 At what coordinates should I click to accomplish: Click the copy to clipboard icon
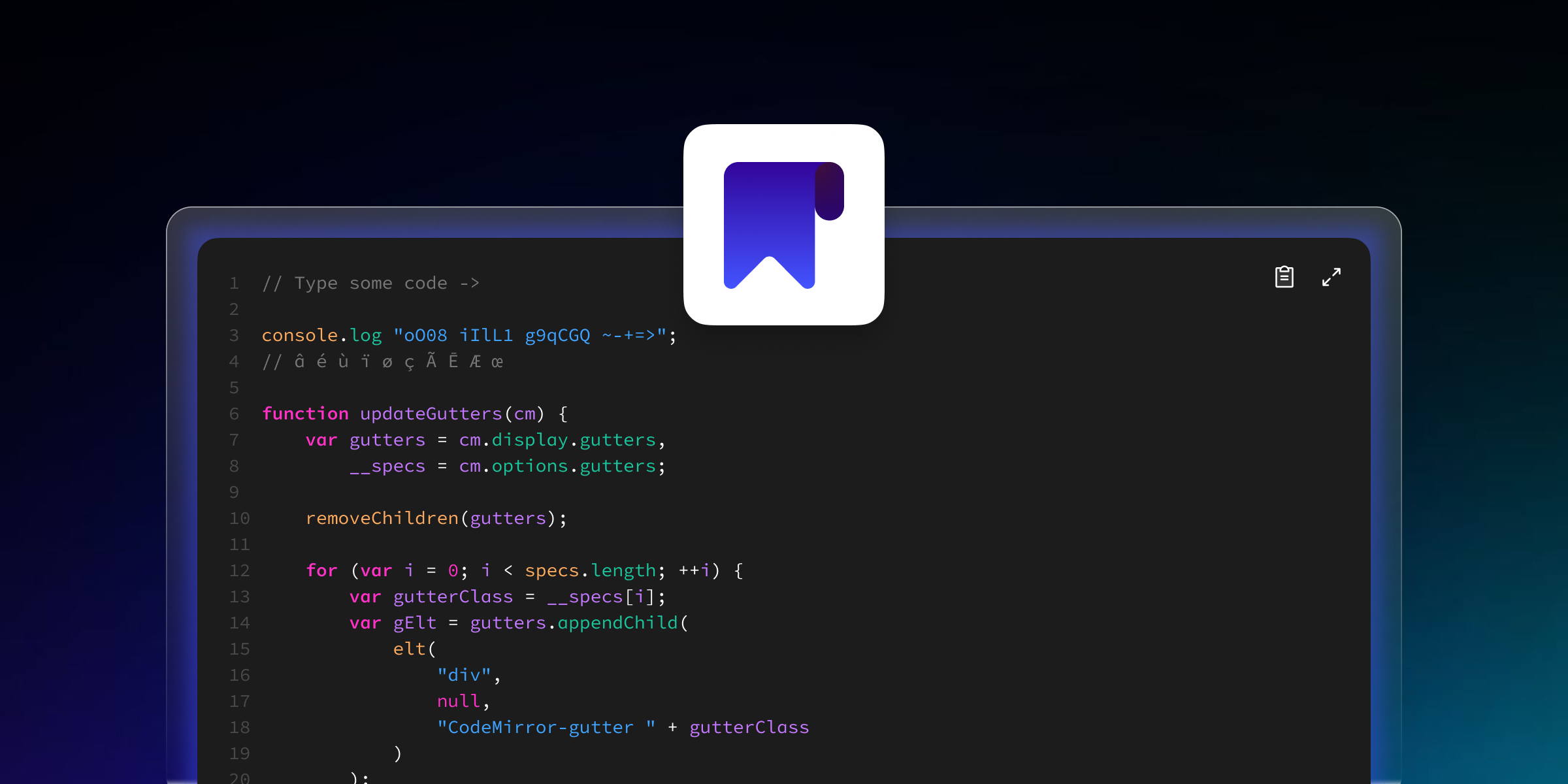tap(1284, 277)
